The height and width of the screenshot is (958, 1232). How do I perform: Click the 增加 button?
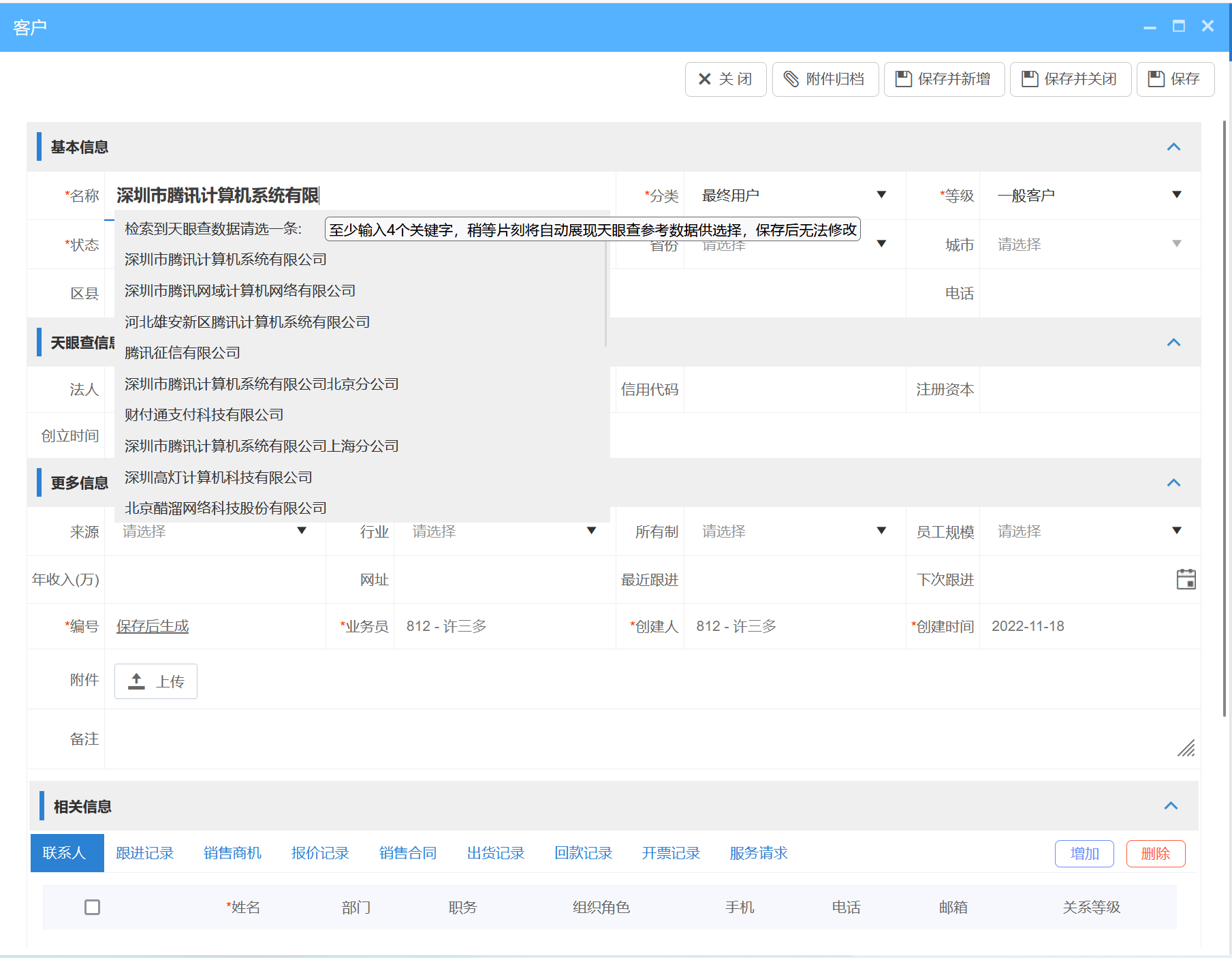point(1084,853)
